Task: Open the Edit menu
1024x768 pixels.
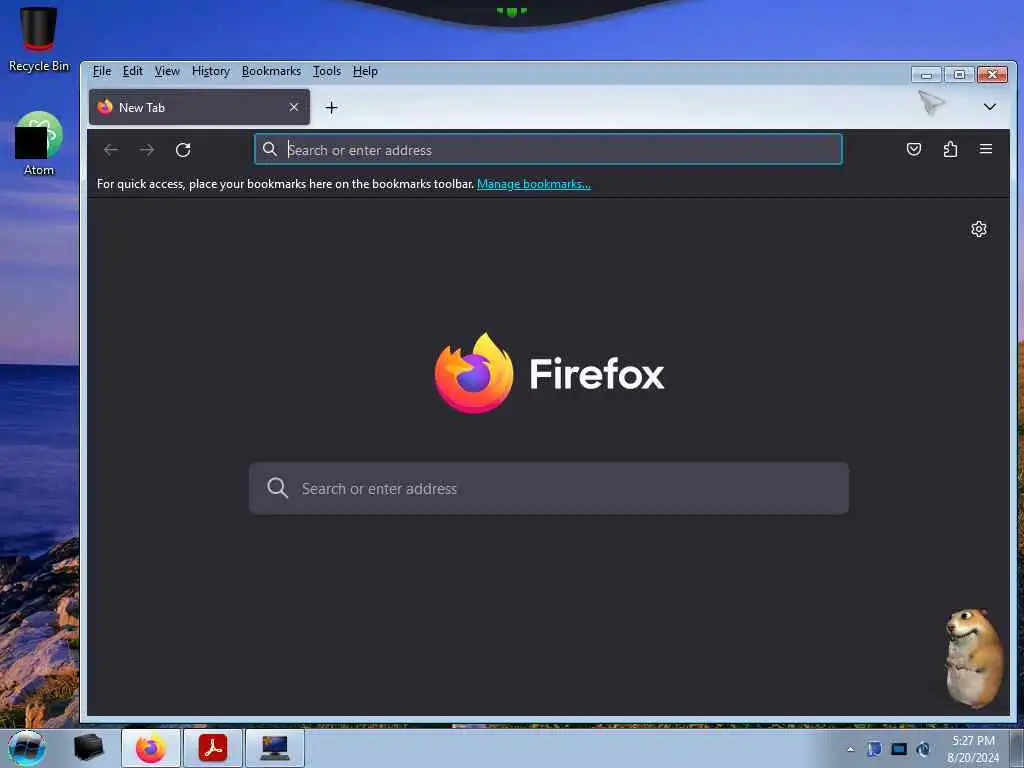Action: pyautogui.click(x=133, y=71)
